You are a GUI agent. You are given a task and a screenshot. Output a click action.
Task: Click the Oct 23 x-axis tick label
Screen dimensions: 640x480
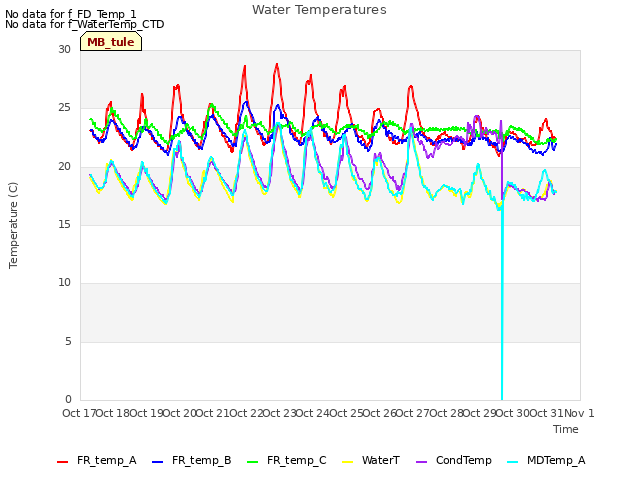point(279,413)
